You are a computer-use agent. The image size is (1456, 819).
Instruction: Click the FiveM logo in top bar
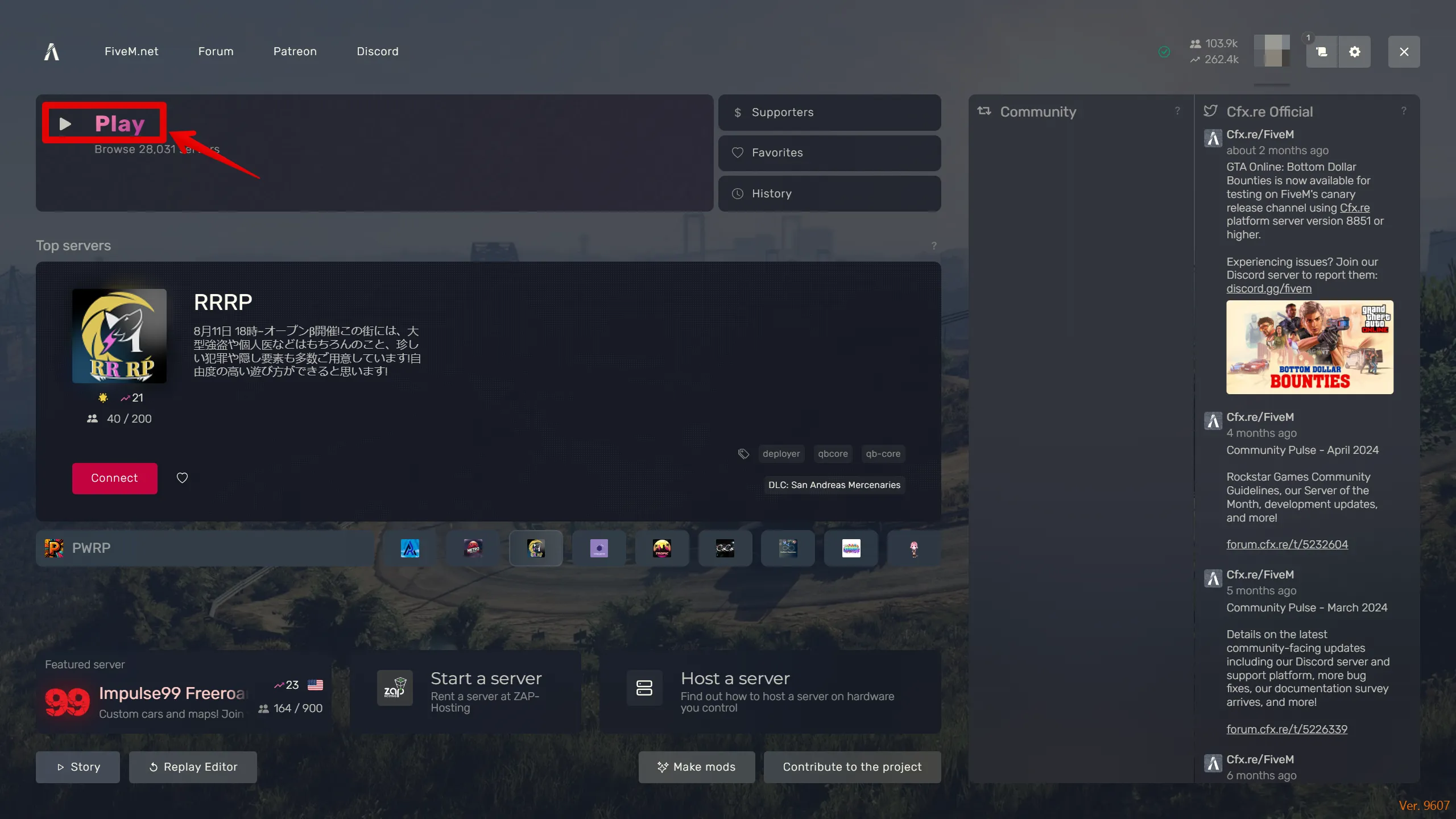(52, 52)
